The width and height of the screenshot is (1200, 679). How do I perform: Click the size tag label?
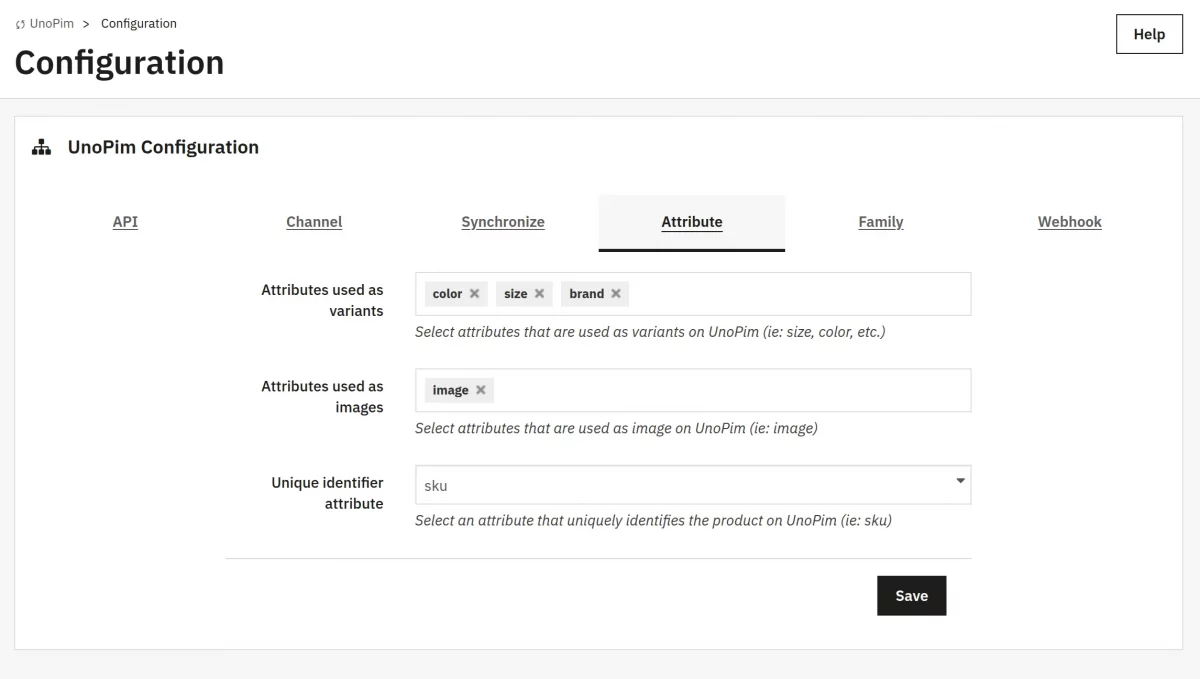[x=516, y=294]
